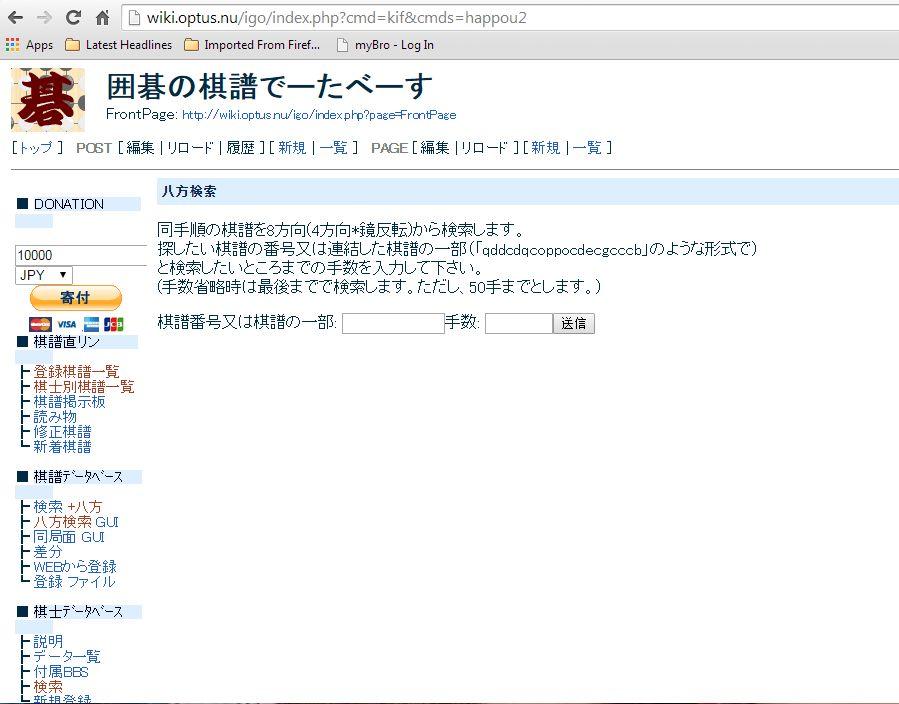Click the orange 寄付 donate button
Screen dimensions: 899x704
click(76, 298)
